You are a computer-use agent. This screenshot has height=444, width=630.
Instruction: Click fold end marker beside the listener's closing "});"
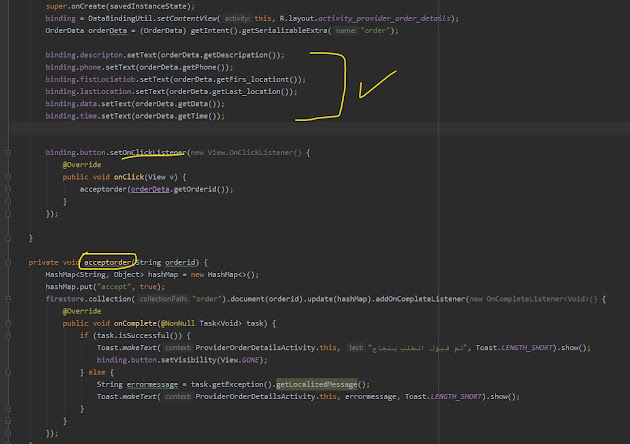click(x=8, y=213)
